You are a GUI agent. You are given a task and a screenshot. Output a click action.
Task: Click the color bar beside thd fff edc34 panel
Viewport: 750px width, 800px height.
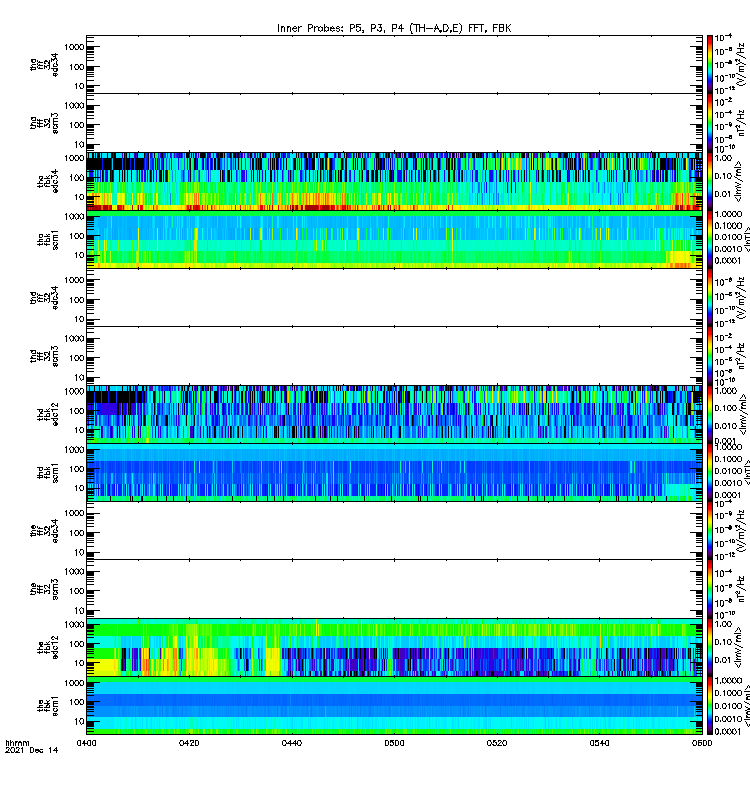click(x=710, y=297)
